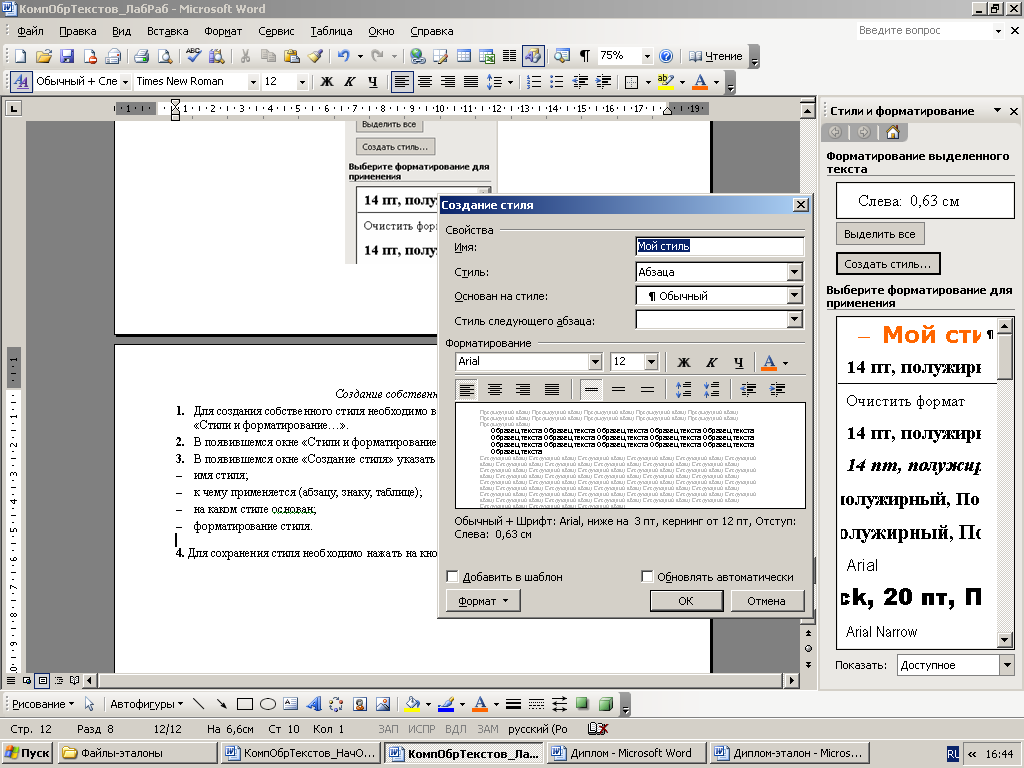
Task: Click the Cut scissors icon
Action: [245, 57]
